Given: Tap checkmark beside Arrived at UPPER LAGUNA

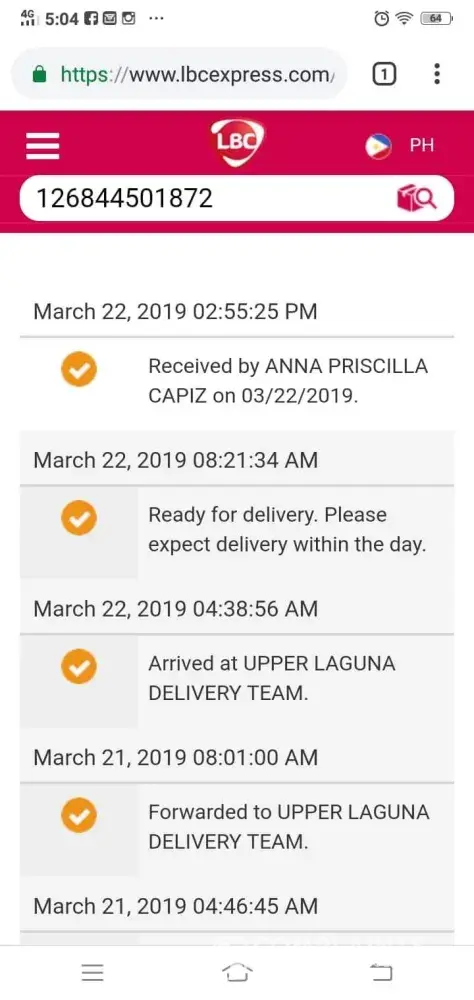Looking at the screenshot, I should click(79, 666).
